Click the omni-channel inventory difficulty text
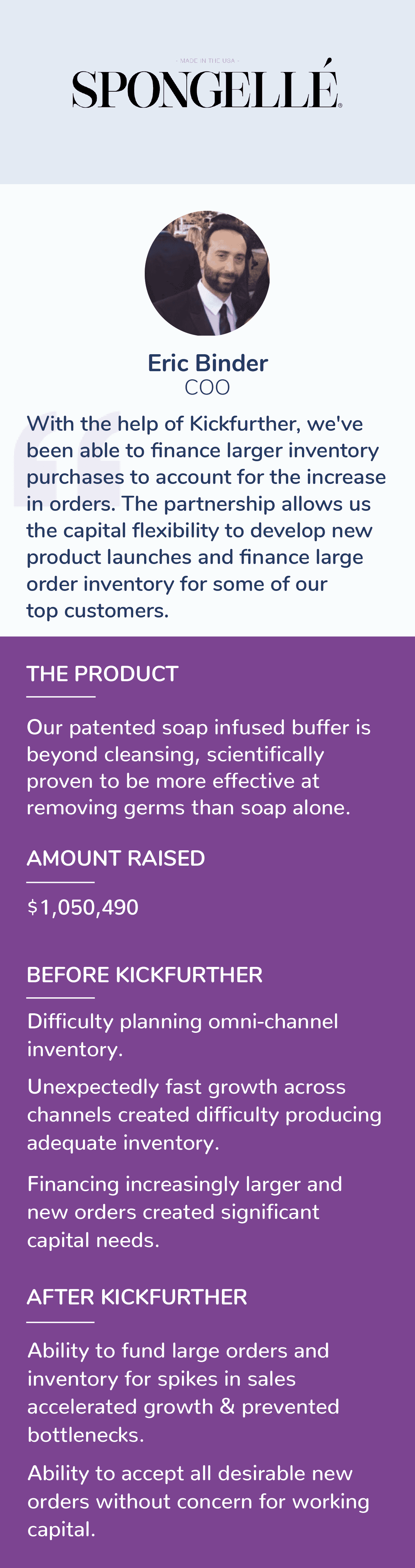The image size is (415, 1568). [183, 1035]
